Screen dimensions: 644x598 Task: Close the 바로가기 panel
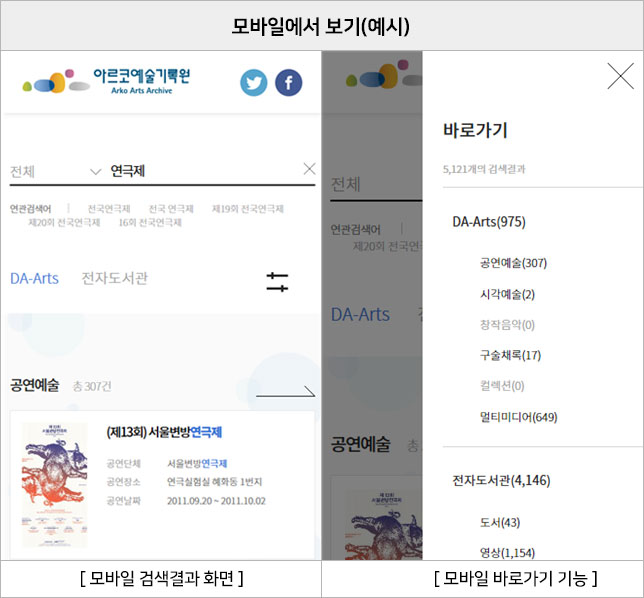(x=621, y=76)
